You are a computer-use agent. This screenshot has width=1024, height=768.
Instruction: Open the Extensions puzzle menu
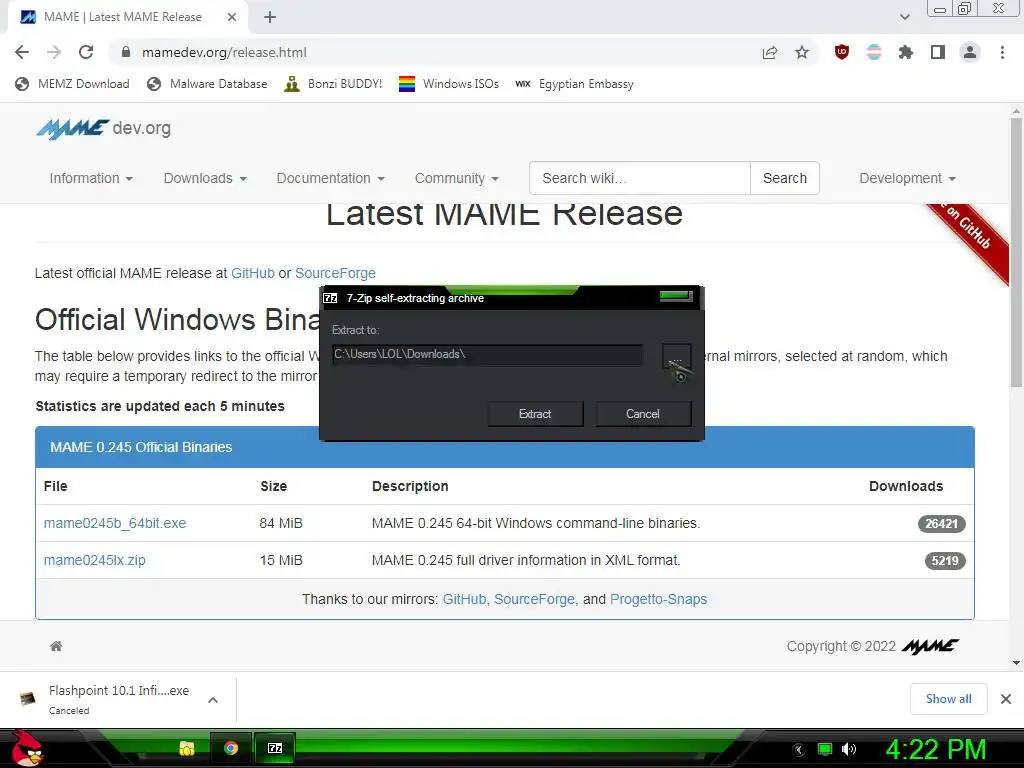[x=906, y=52]
